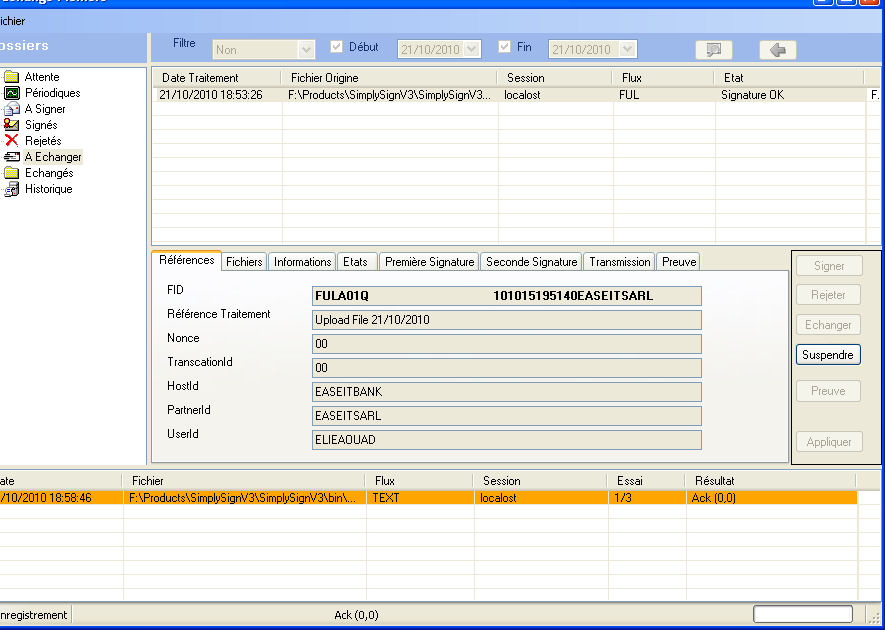Click the Historique icon
Screen dimensions: 885x630
click(x=11, y=189)
